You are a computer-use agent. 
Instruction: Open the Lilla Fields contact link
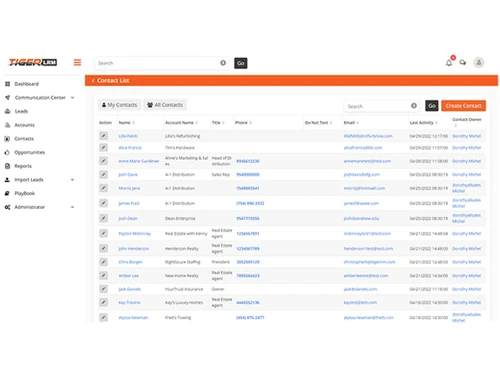(x=128, y=136)
